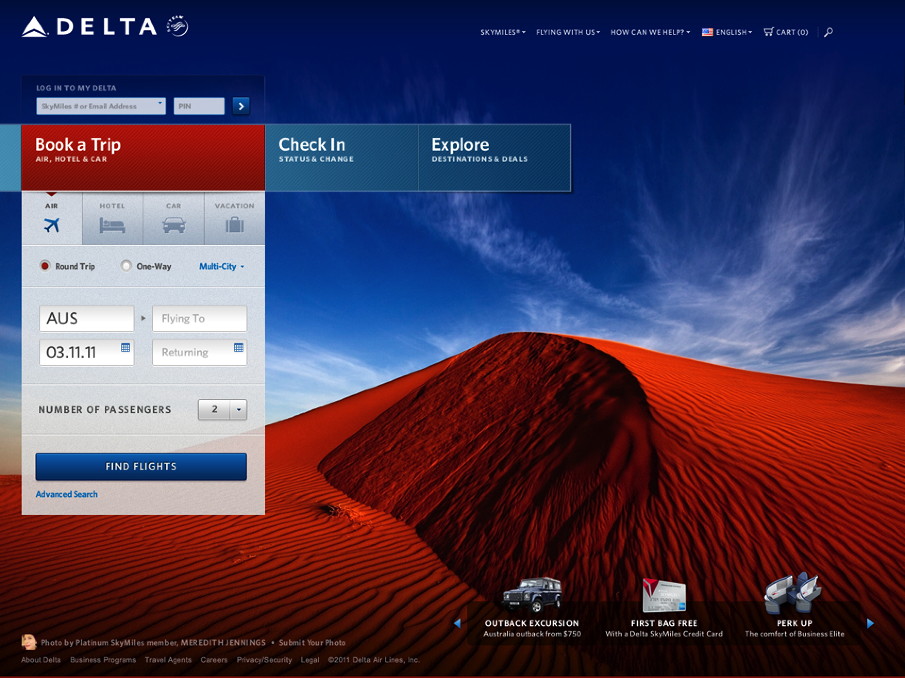Click the Flying To field
This screenshot has height=678, width=905.
point(200,319)
